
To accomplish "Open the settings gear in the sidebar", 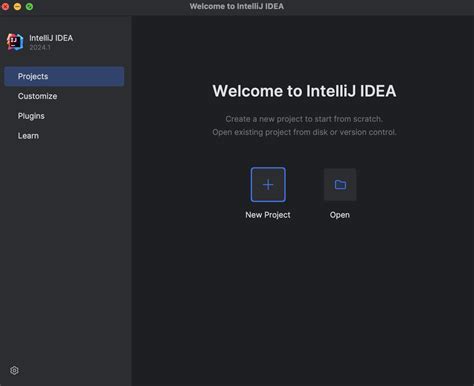I will 14,370.
